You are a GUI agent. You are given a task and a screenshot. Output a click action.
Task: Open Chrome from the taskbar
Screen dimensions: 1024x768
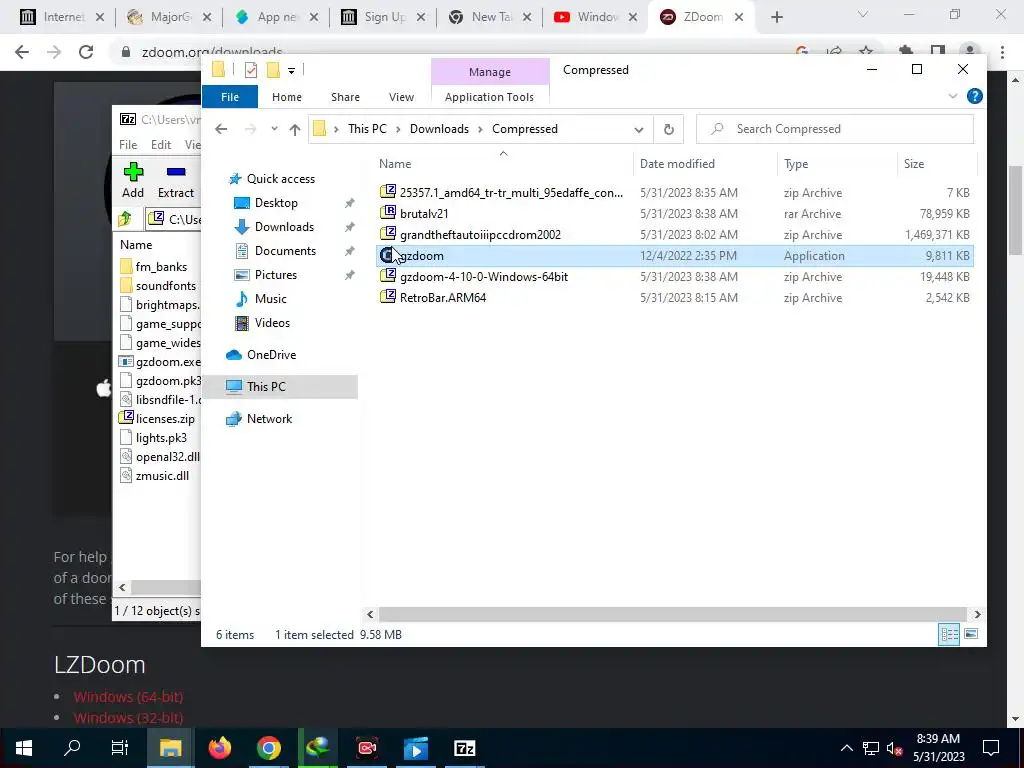[268, 748]
